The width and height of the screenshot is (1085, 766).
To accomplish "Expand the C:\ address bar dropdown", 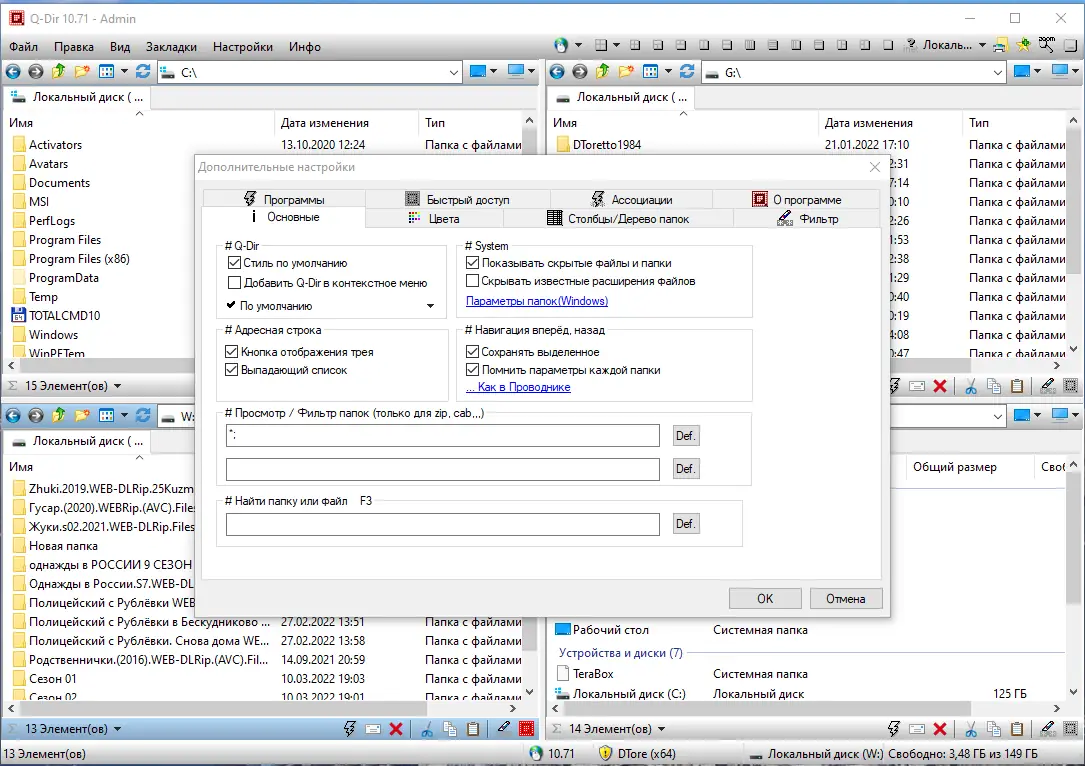I will (x=453, y=72).
